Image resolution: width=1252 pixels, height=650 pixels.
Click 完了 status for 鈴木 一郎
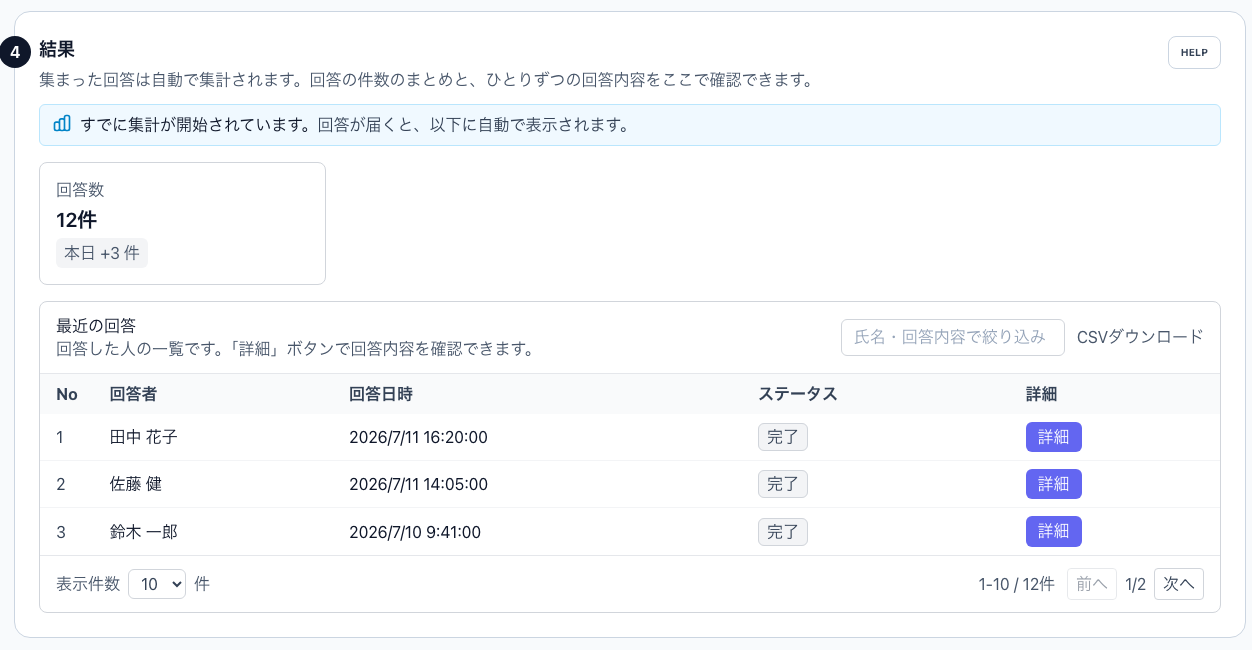[x=783, y=531]
